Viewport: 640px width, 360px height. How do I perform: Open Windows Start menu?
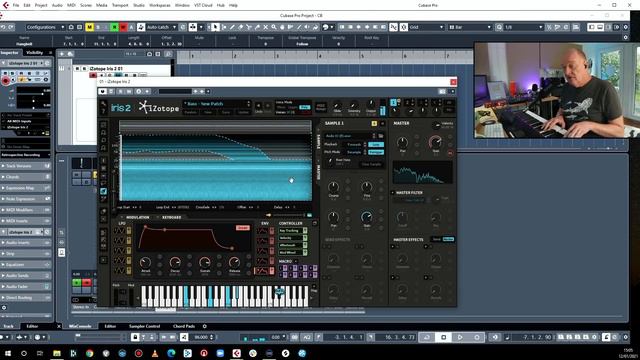point(7,353)
